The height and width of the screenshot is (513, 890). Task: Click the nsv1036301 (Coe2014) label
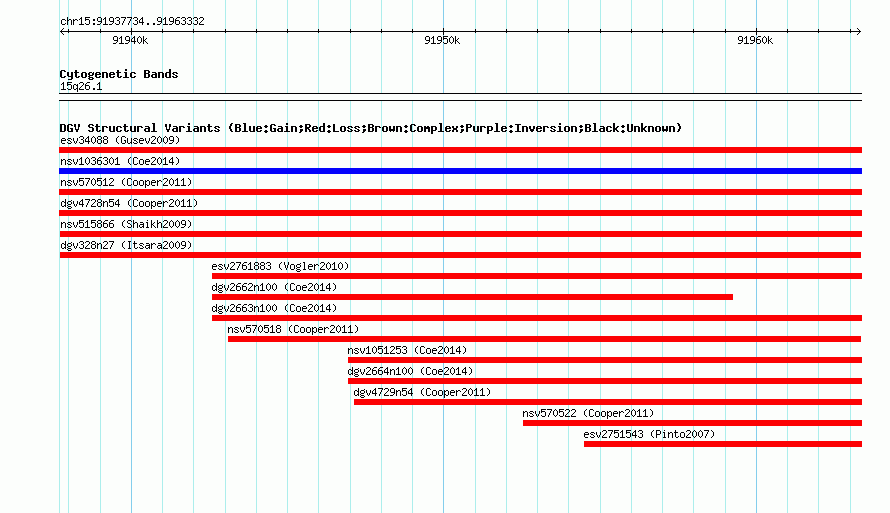click(120, 161)
